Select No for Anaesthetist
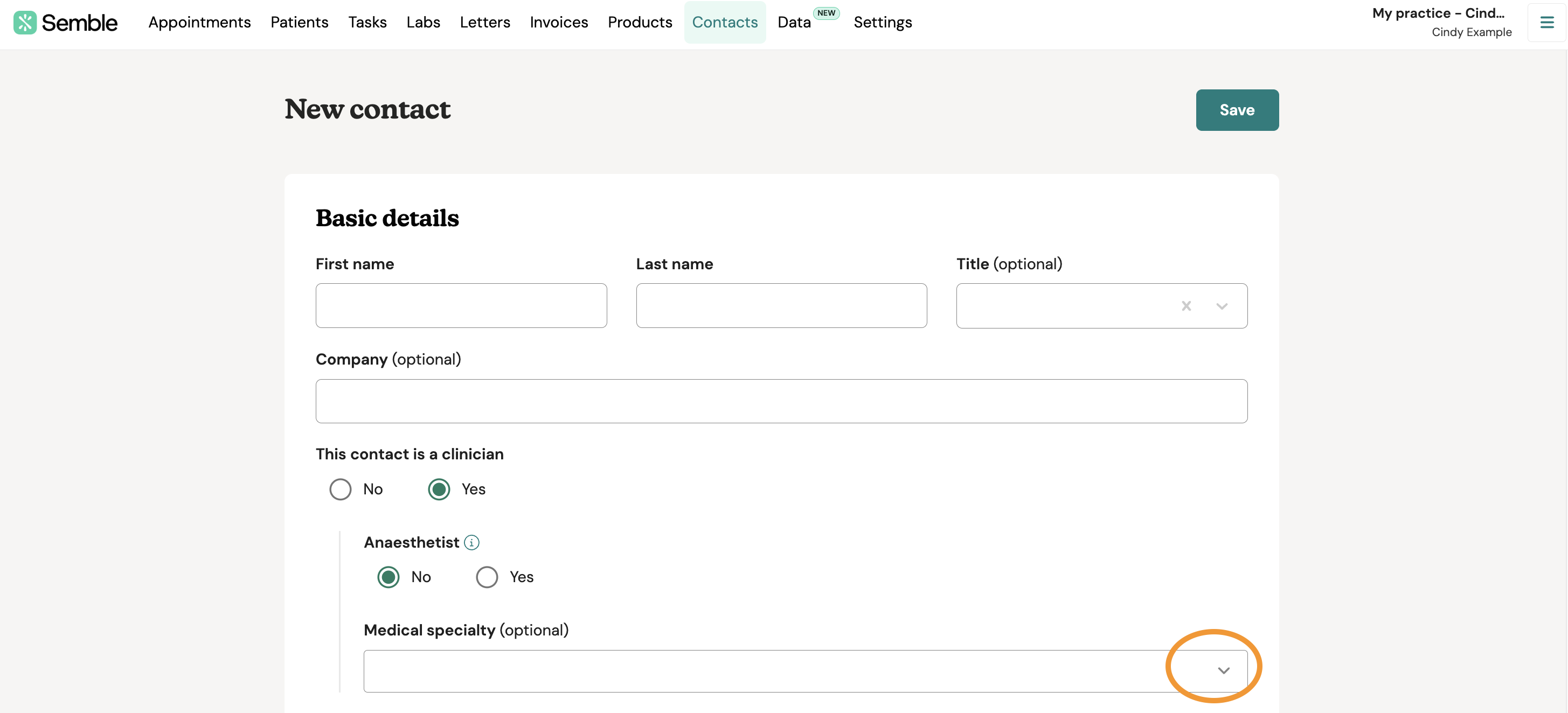 [388, 577]
